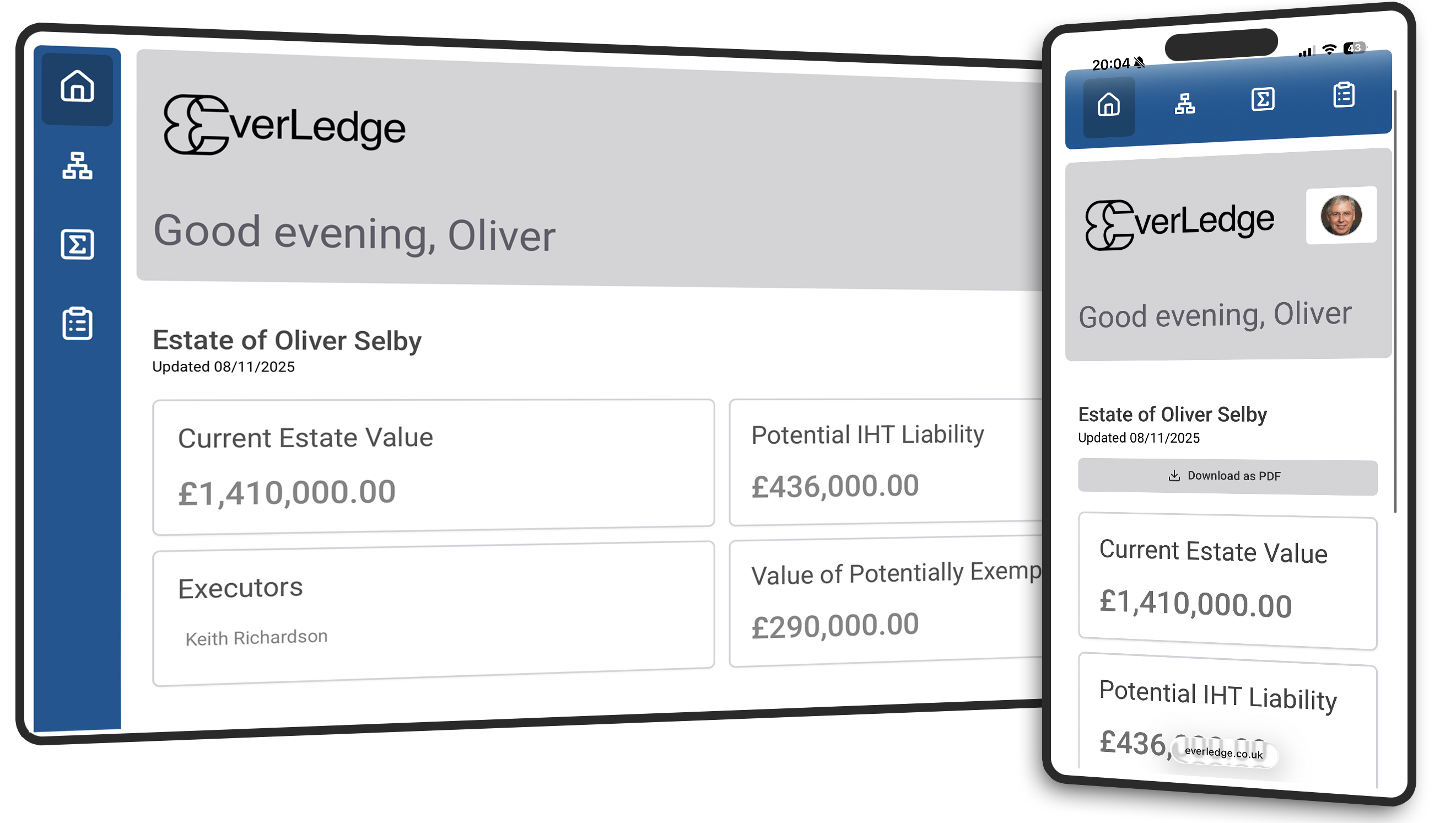Tap the sigma icon in the phone nav bar
The height and width of the screenshot is (823, 1456).
(1262, 99)
